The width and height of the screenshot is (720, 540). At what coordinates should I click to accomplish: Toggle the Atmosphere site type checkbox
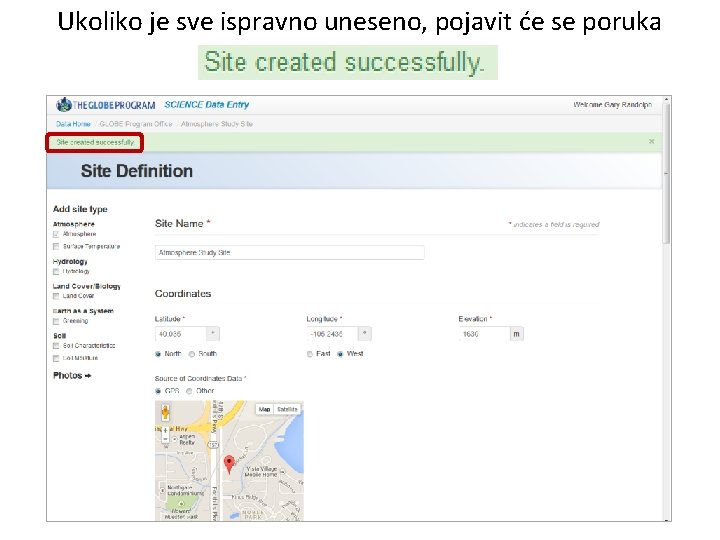pyautogui.click(x=56, y=234)
